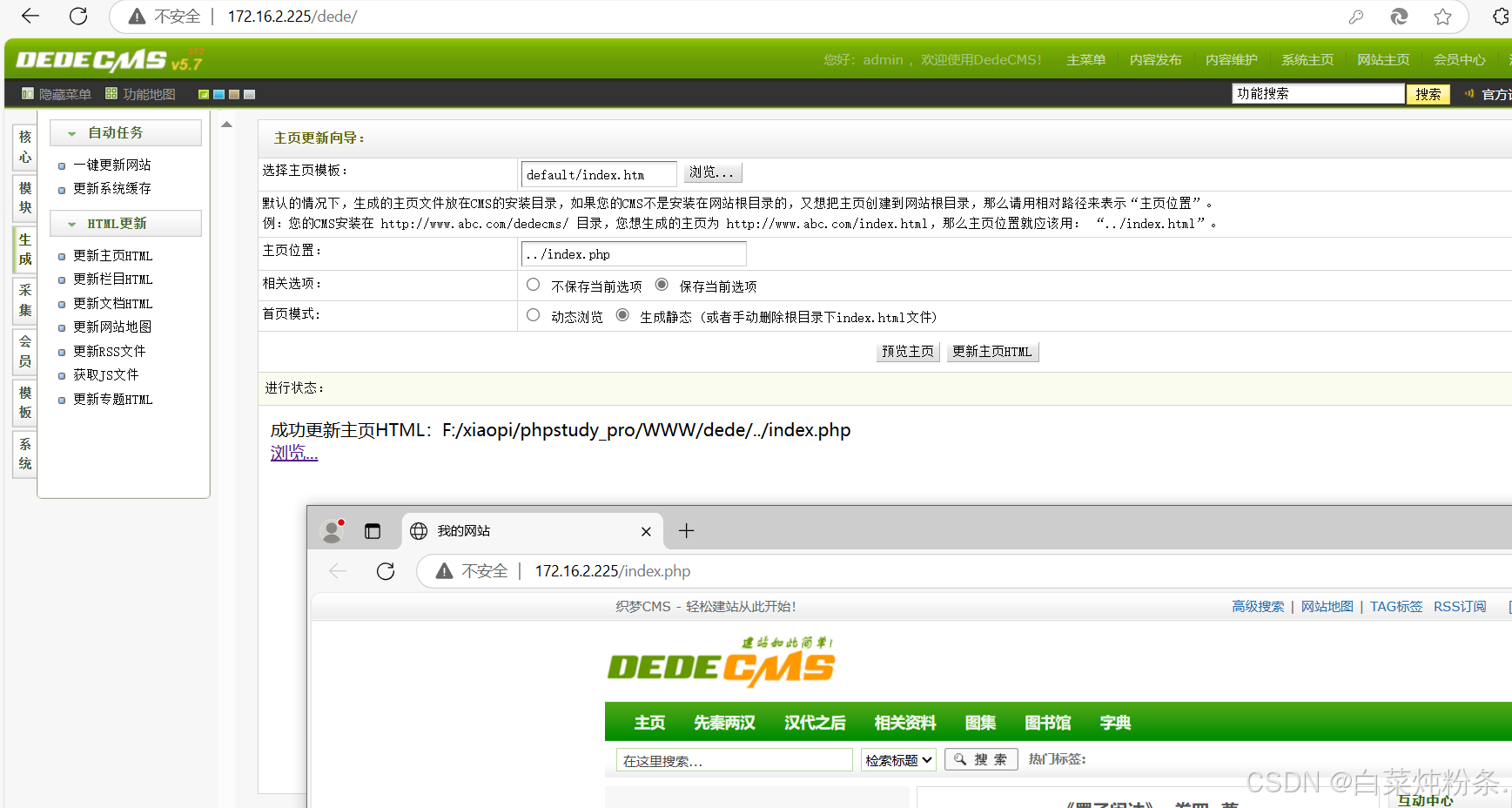Reload the DedeCMS admin page

tap(78, 16)
